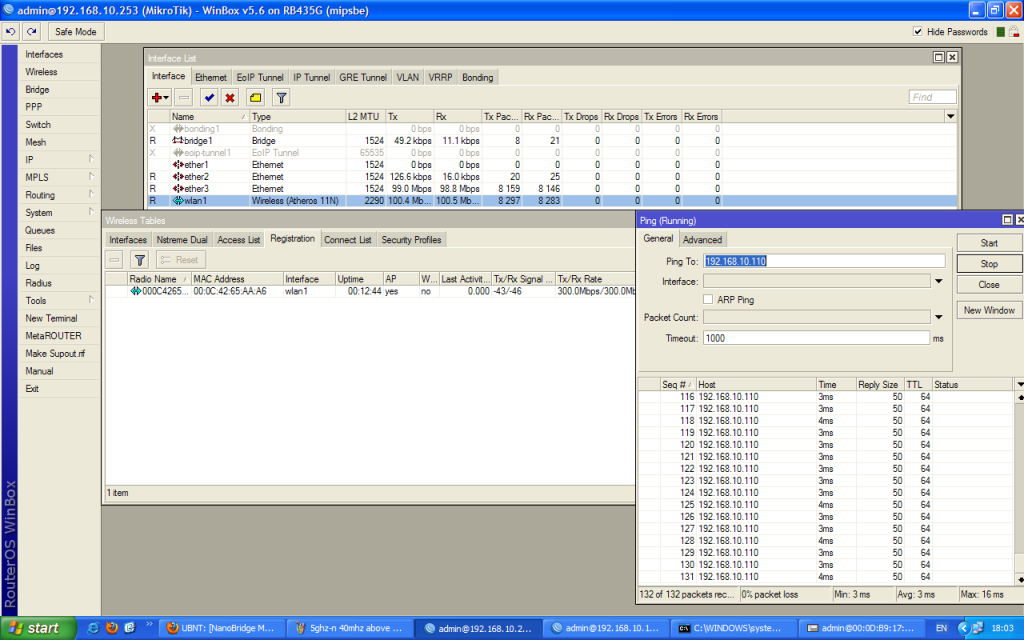Viewport: 1024px width, 640px height.
Task: Open the Security Profiles tab
Action: pyautogui.click(x=411, y=240)
